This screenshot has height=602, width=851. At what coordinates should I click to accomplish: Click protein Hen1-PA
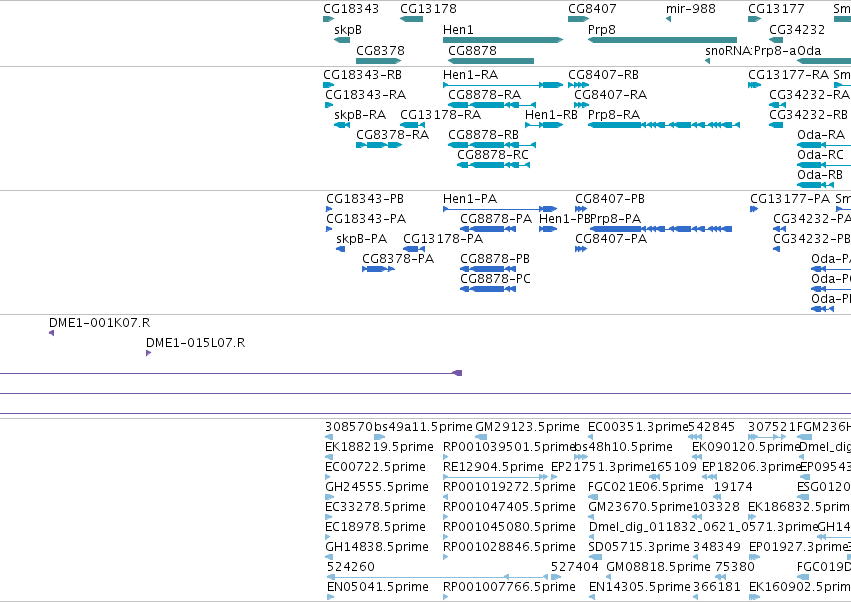point(500,209)
